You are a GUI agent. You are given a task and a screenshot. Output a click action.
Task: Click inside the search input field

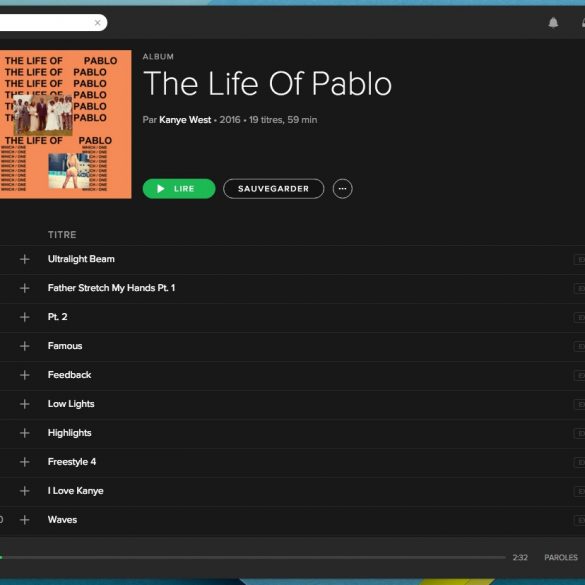(45, 23)
